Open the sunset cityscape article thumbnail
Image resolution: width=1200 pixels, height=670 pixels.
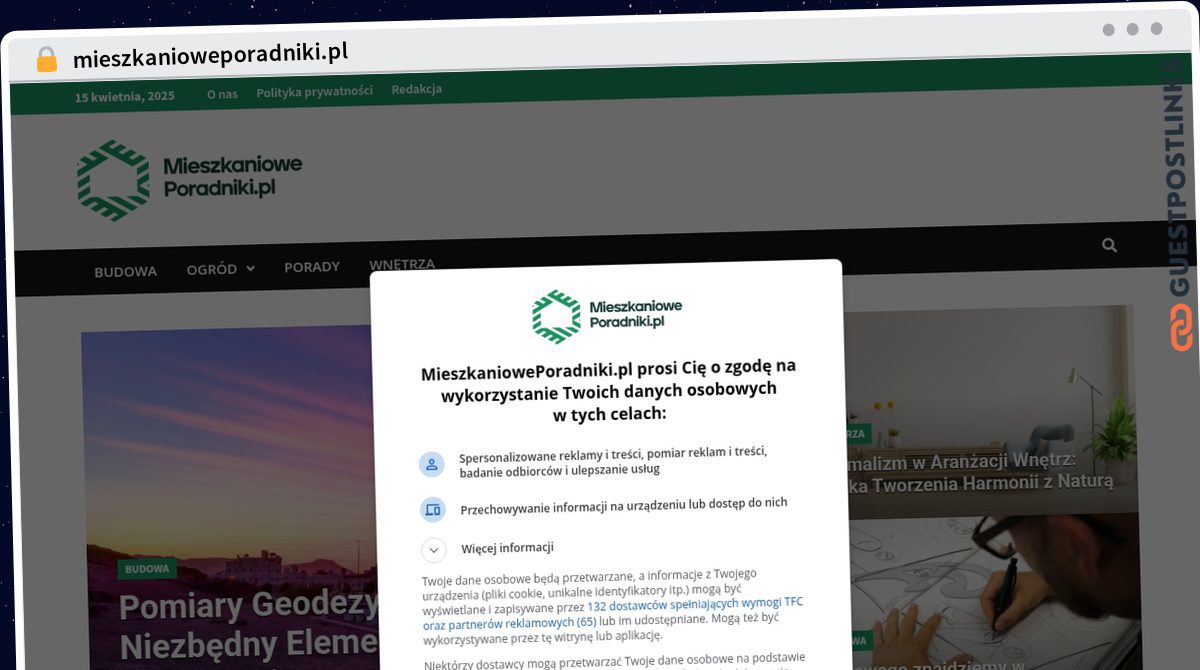230,495
